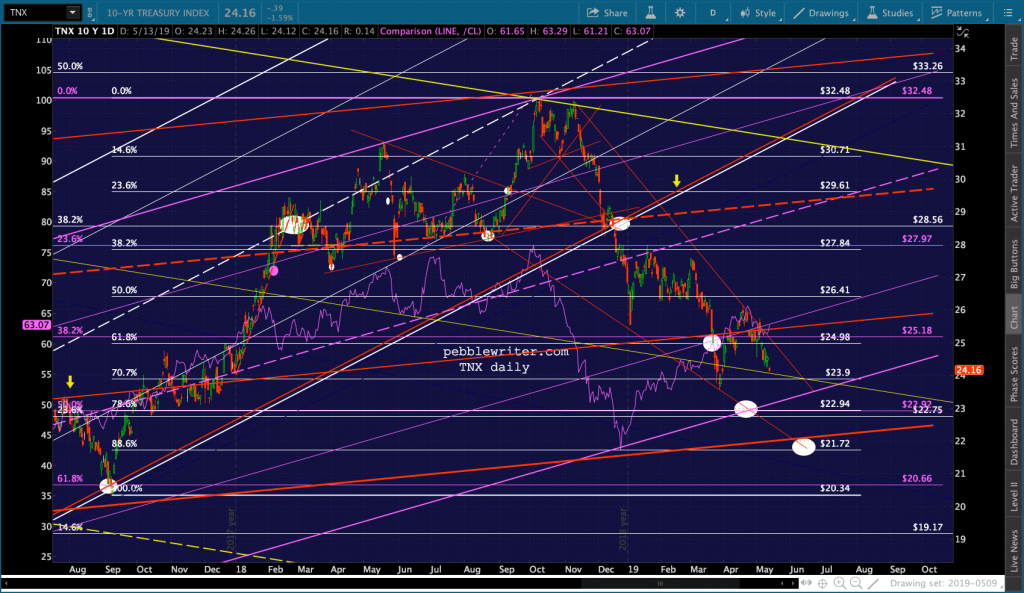The image size is (1024, 593).
Task: Click the scroll left arrow in bottom bar
Action: (783, 583)
